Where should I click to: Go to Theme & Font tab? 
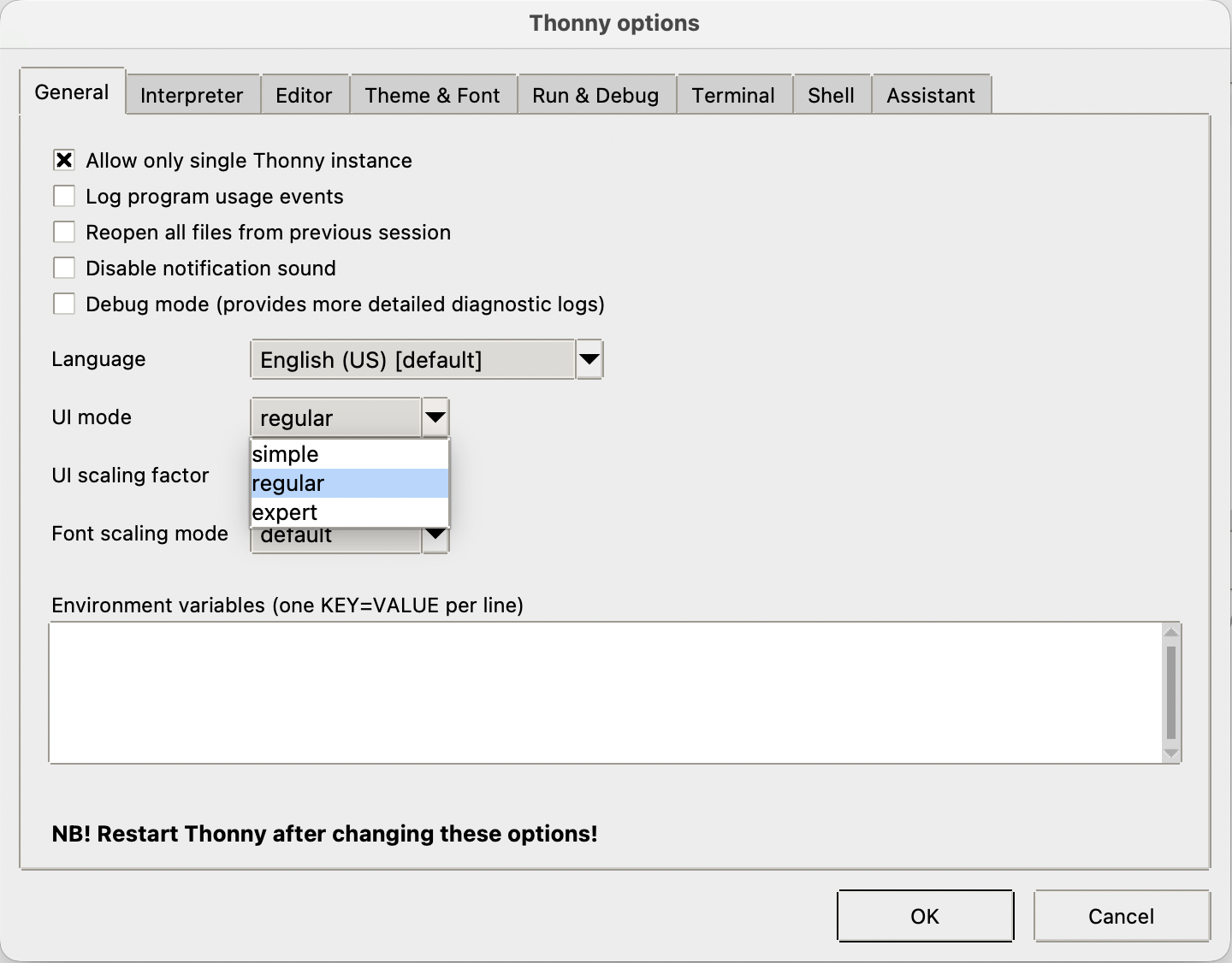(x=432, y=95)
